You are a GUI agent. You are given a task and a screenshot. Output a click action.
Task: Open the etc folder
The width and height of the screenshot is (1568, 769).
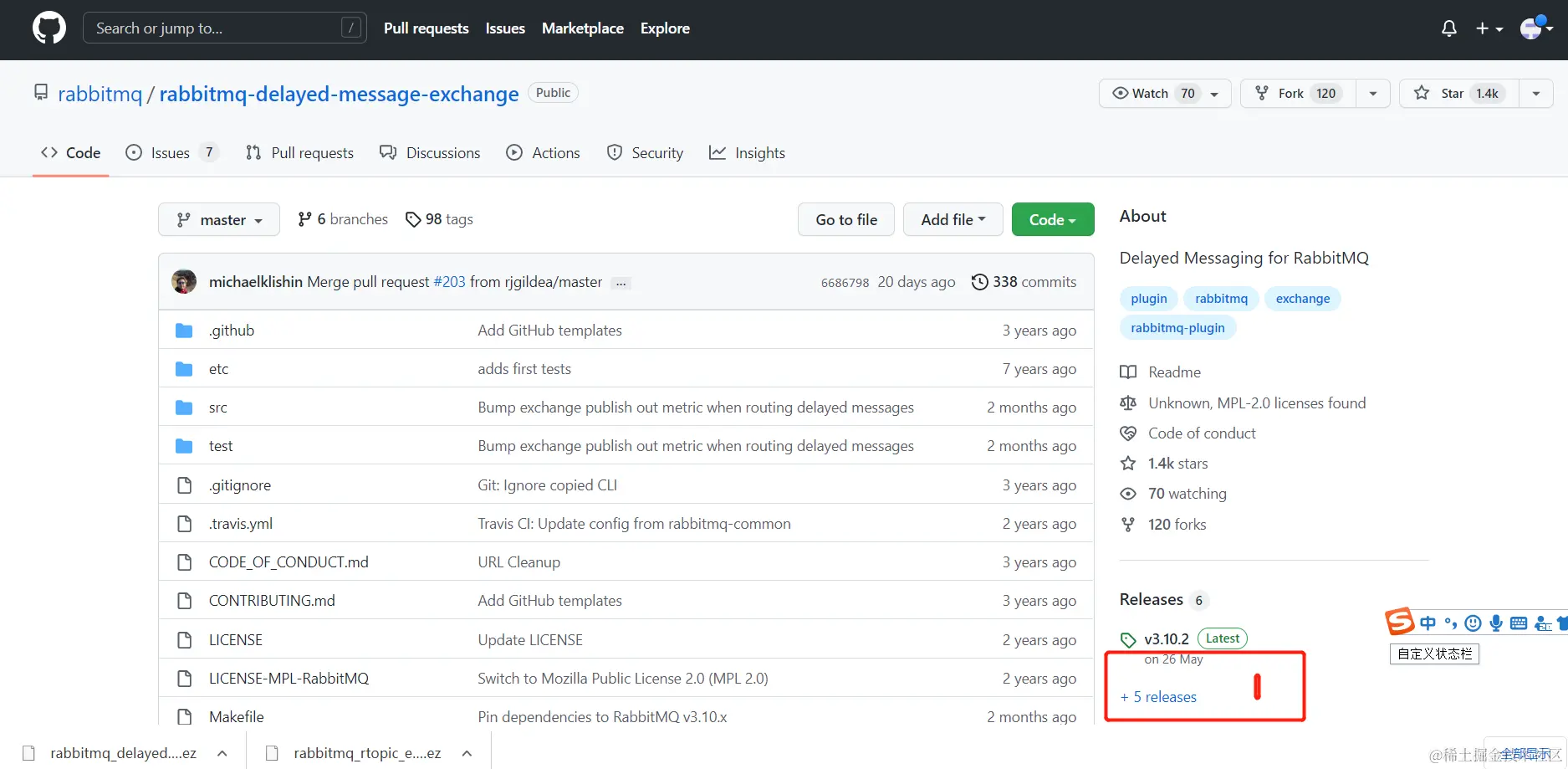(x=218, y=369)
